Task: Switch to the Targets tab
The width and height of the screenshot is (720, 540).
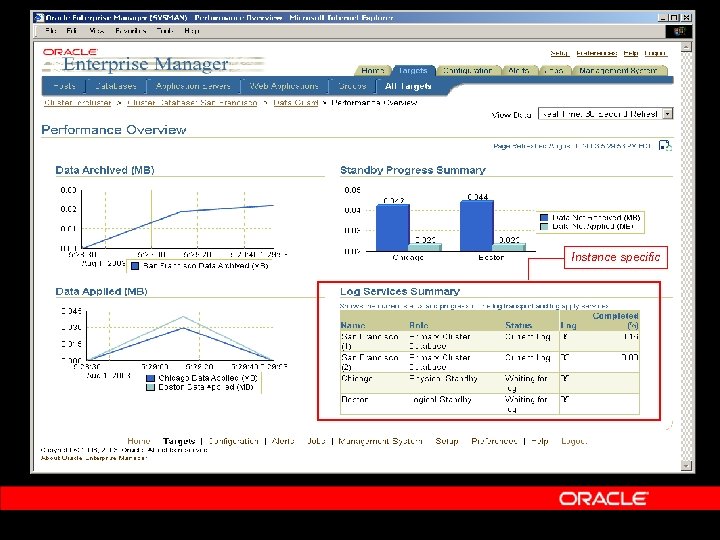Action: click(x=413, y=71)
